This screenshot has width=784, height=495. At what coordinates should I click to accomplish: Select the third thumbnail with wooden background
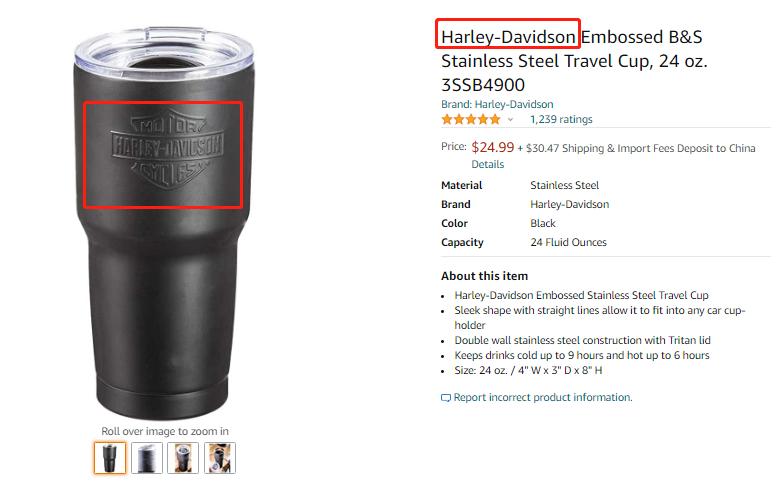(183, 458)
